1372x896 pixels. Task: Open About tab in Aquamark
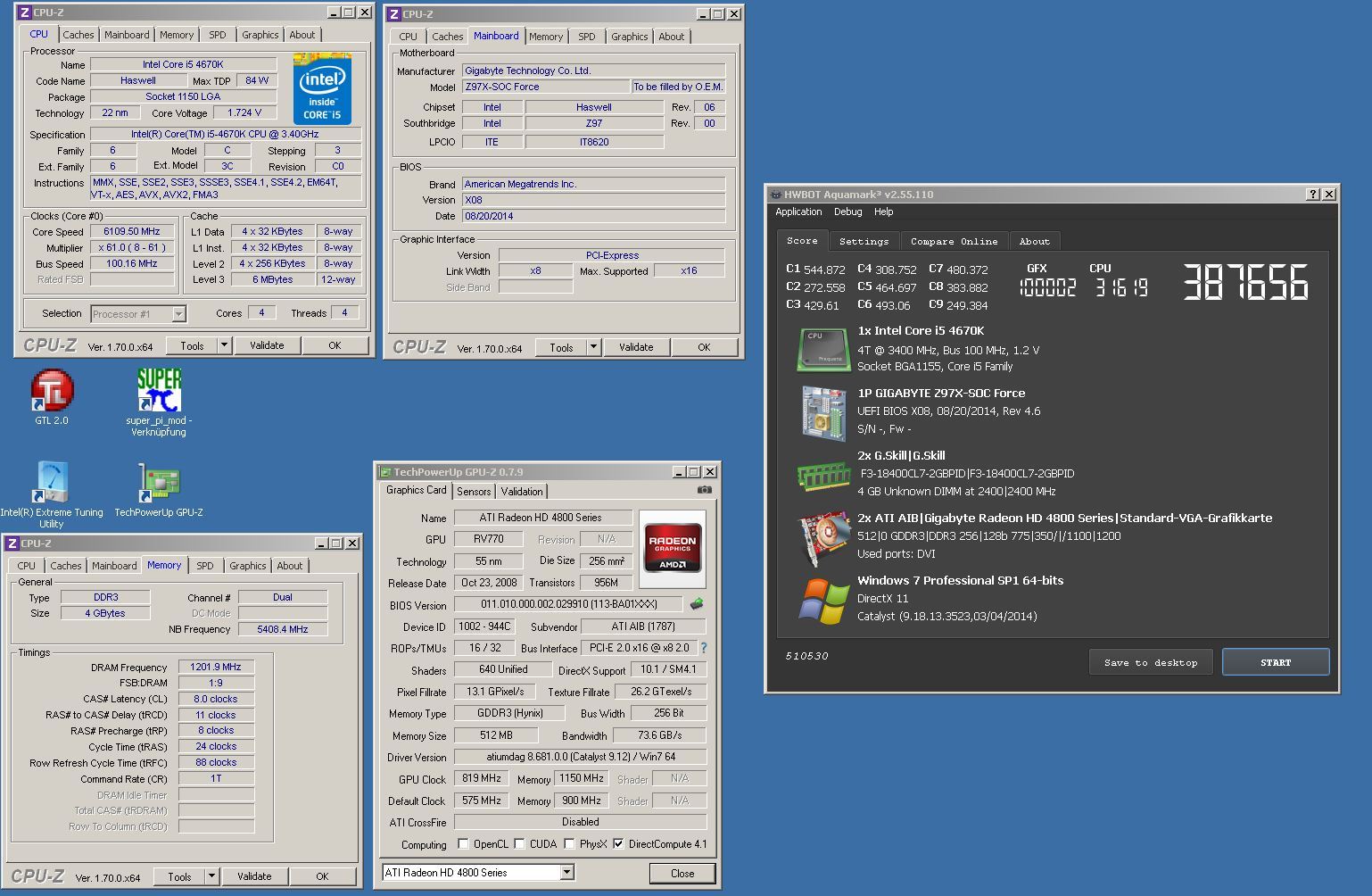pos(1035,241)
